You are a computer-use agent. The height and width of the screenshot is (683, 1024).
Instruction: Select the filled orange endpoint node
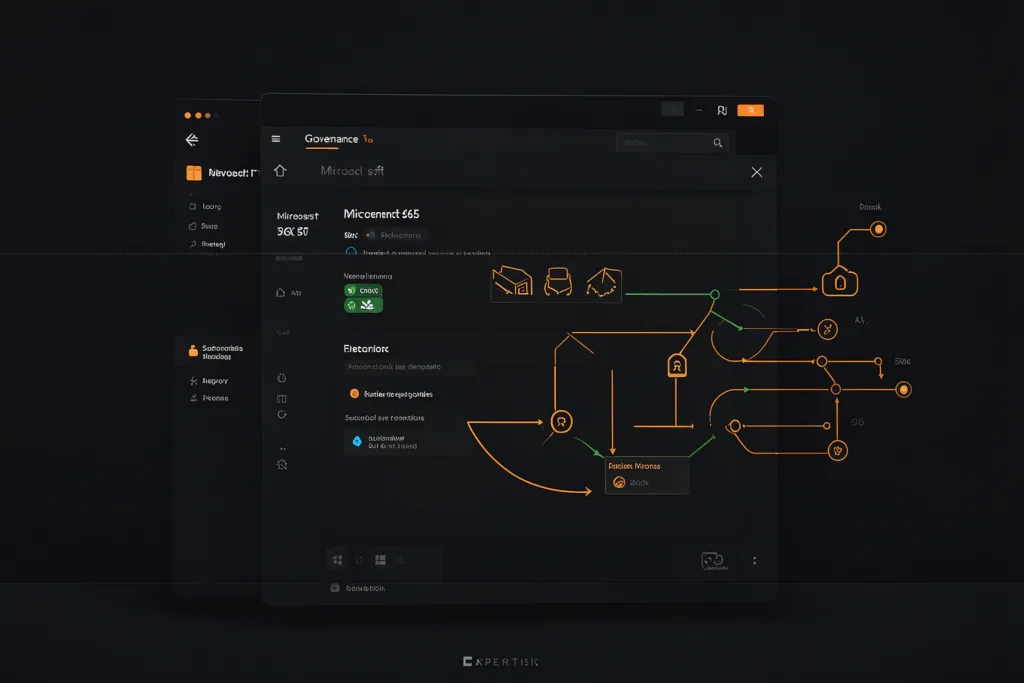(903, 390)
